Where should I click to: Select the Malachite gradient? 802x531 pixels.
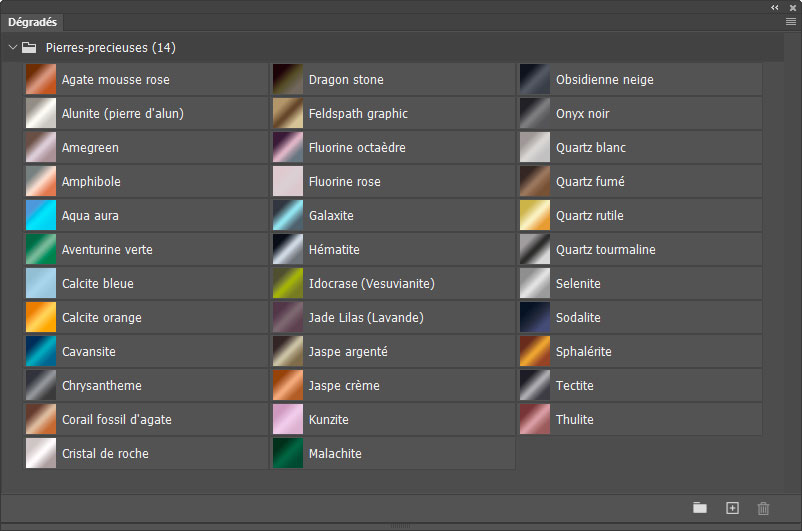[288, 454]
